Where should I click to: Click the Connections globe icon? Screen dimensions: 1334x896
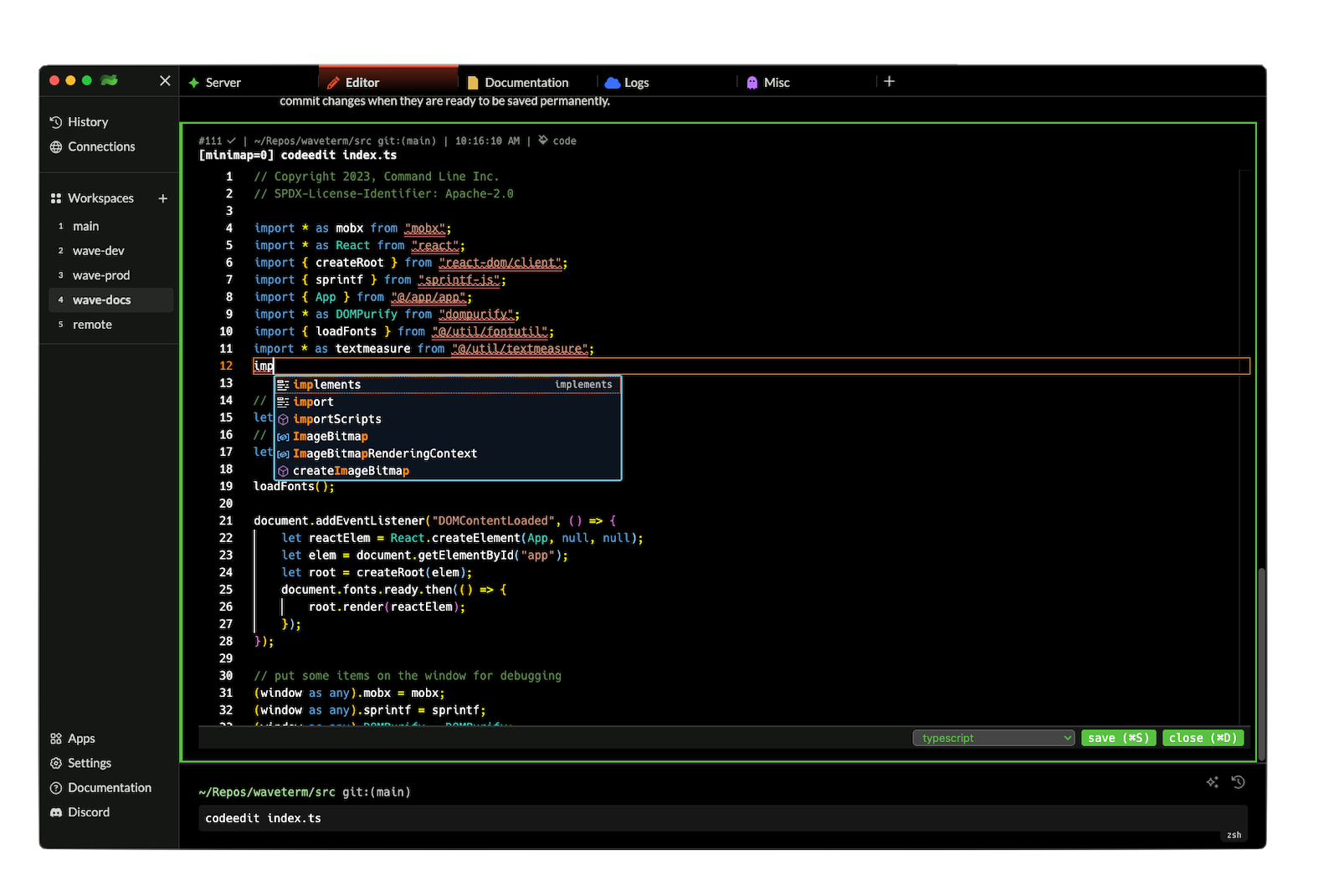(56, 147)
